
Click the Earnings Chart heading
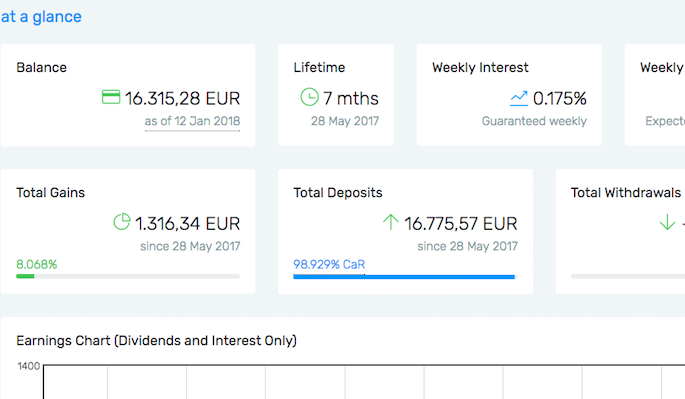(156, 341)
